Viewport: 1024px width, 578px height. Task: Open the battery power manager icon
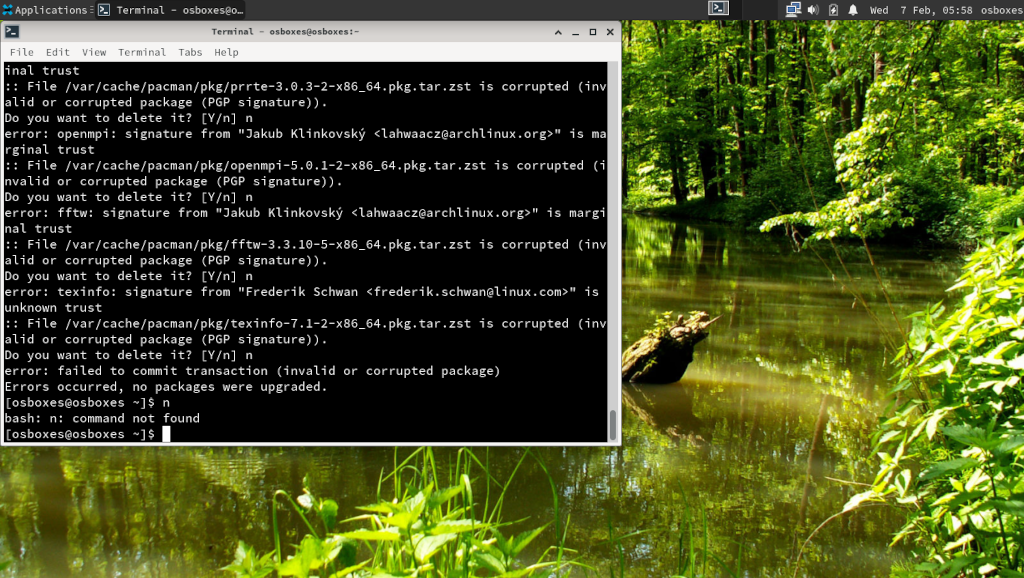pyautogui.click(x=833, y=10)
